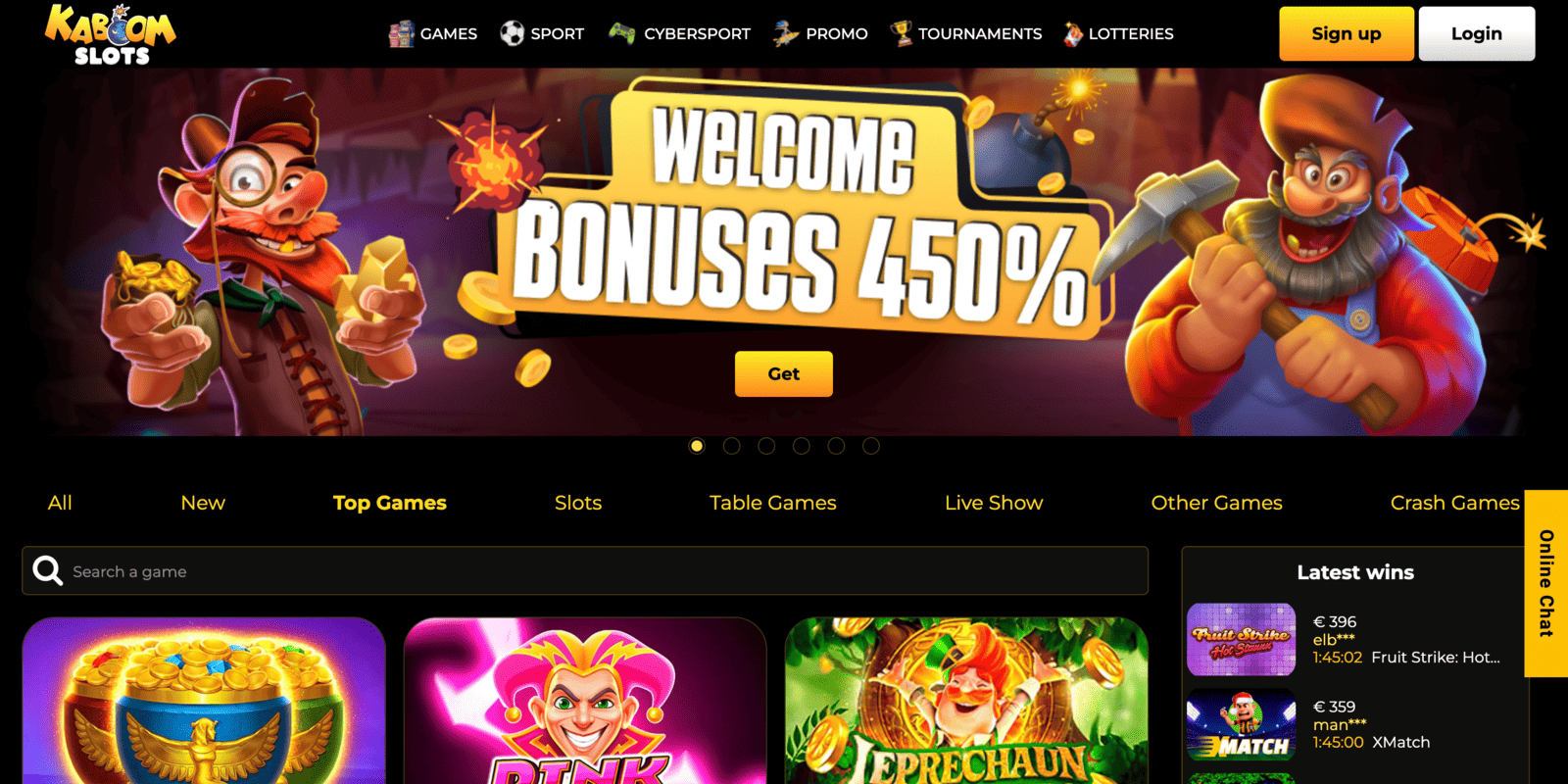Select the last banner slide dot
Image resolution: width=1568 pixels, height=784 pixels.
click(x=870, y=446)
